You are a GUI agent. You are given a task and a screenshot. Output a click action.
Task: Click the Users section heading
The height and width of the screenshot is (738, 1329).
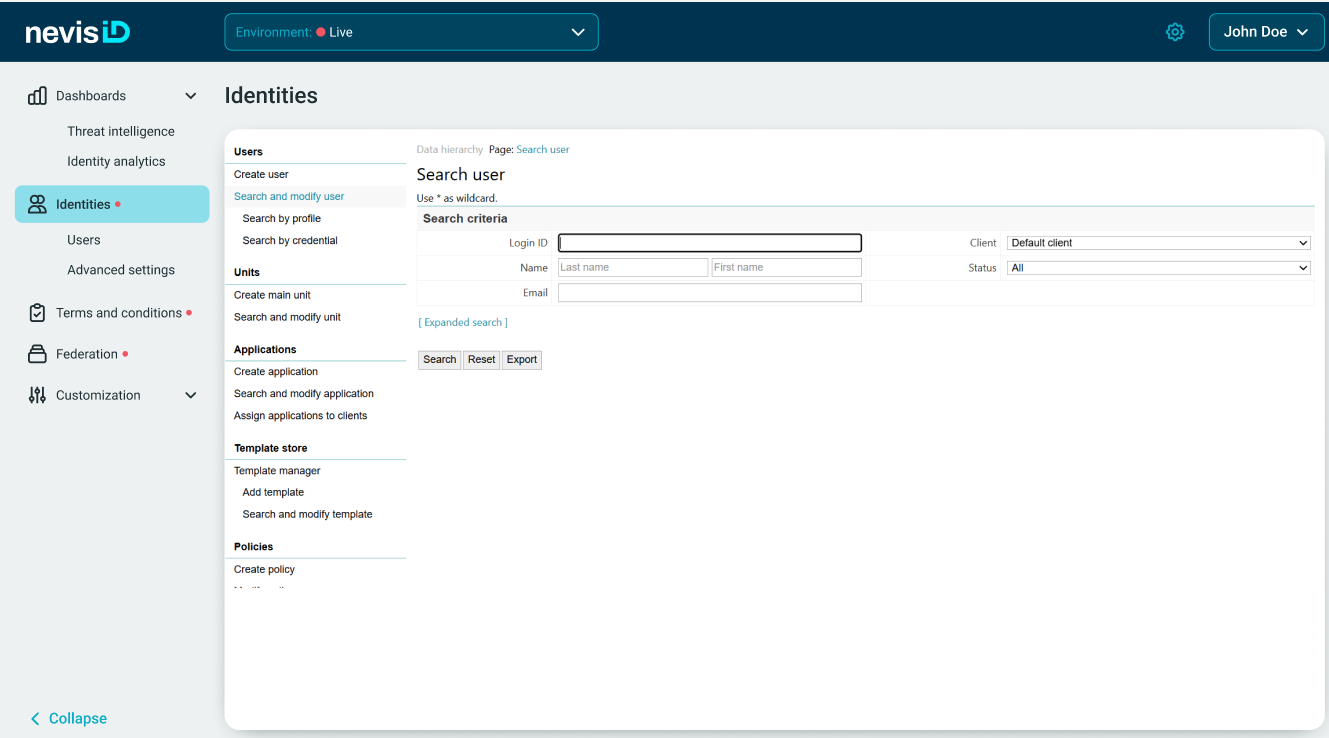tap(248, 152)
